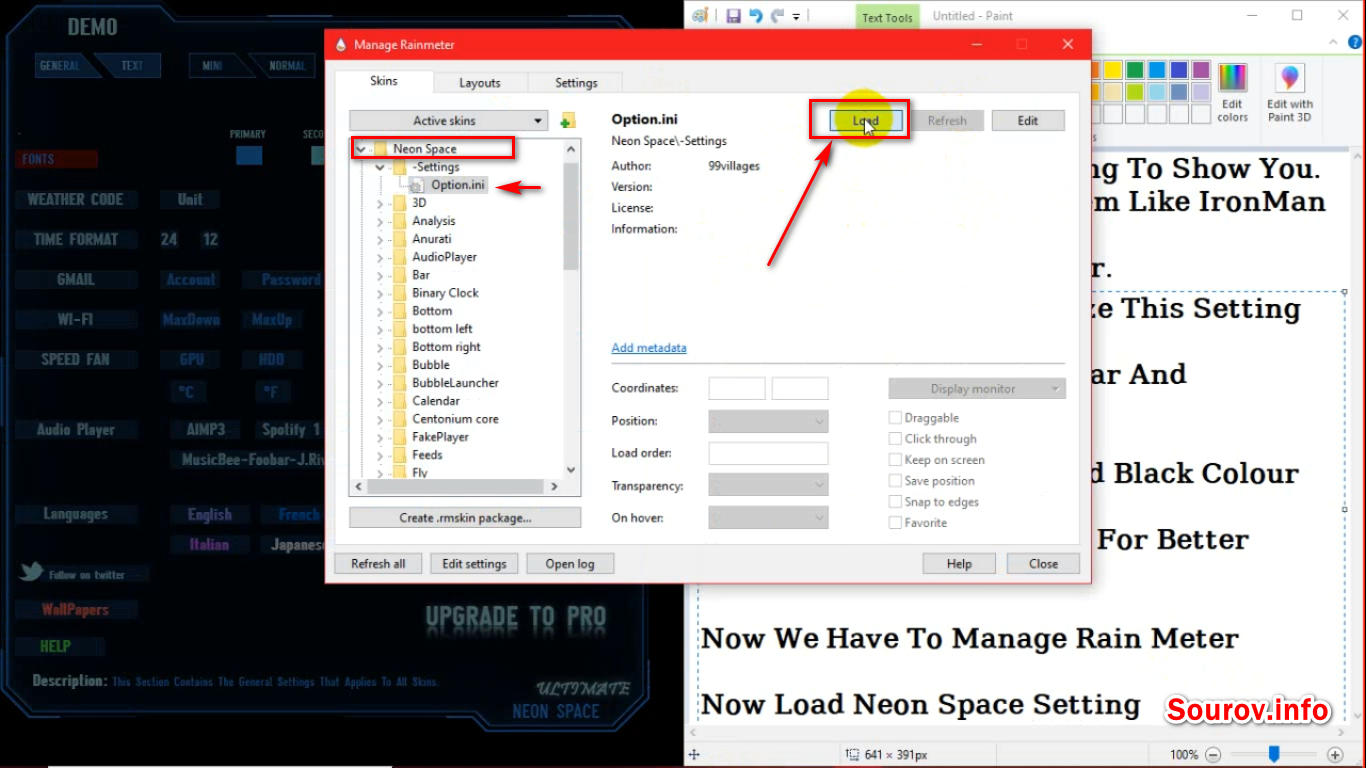Select GENERAL tab in Neon Space panel
This screenshot has width=1366, height=768.
(x=60, y=66)
